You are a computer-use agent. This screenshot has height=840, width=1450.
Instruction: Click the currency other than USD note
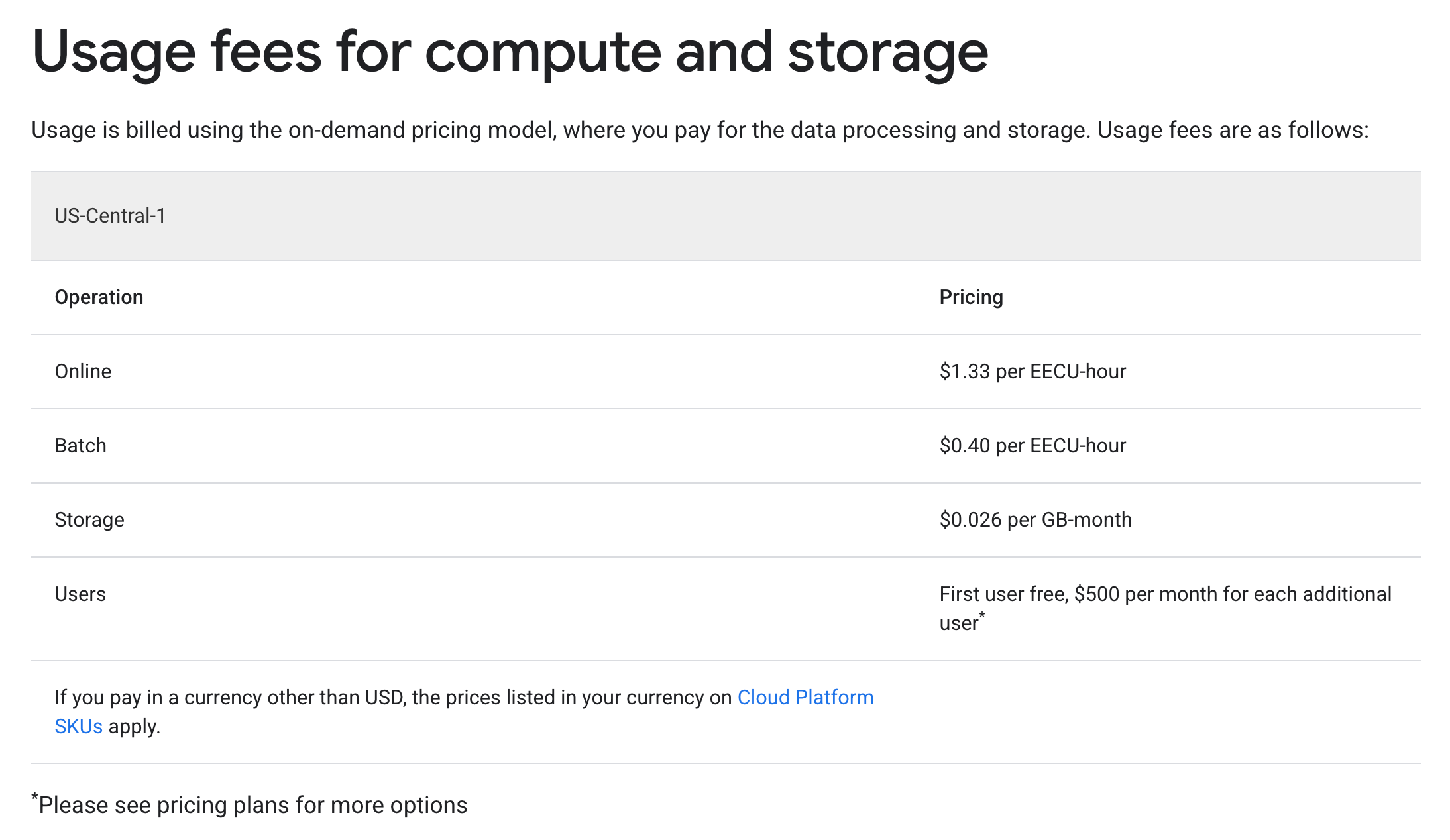[x=464, y=712]
